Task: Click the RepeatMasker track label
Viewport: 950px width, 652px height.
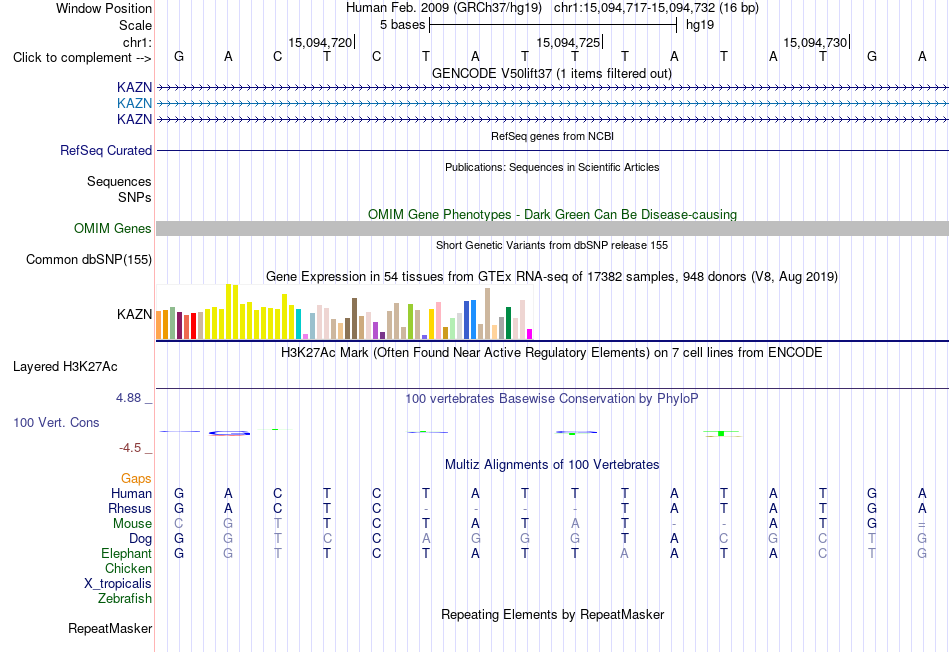Action: (110, 628)
